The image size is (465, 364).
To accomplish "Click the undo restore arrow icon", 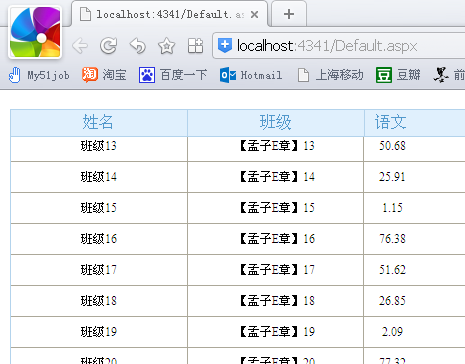I will [x=138, y=46].
